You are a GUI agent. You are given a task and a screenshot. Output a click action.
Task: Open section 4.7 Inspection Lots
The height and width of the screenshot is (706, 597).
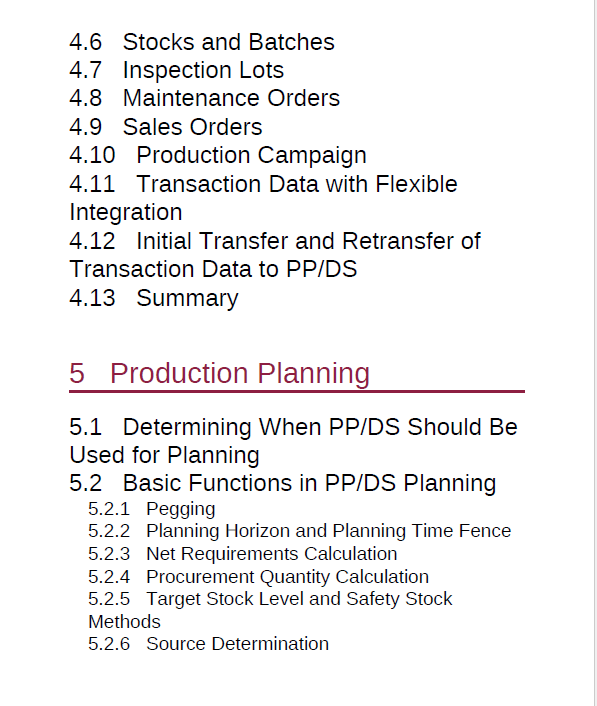point(176,70)
